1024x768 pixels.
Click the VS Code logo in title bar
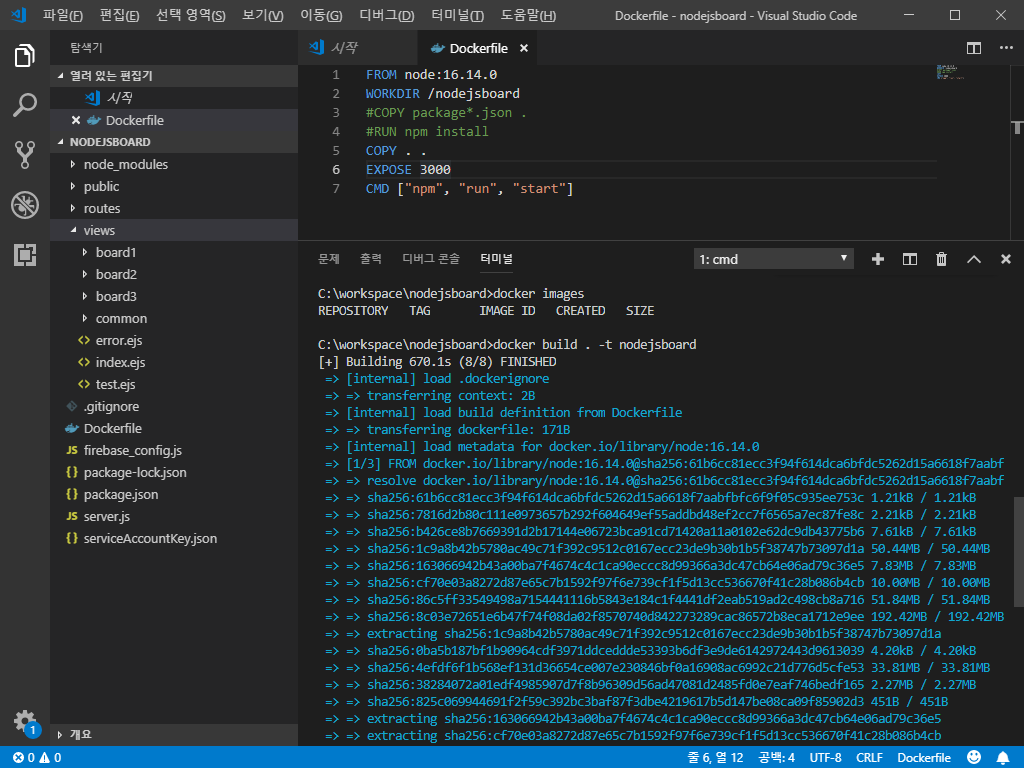click(18, 14)
